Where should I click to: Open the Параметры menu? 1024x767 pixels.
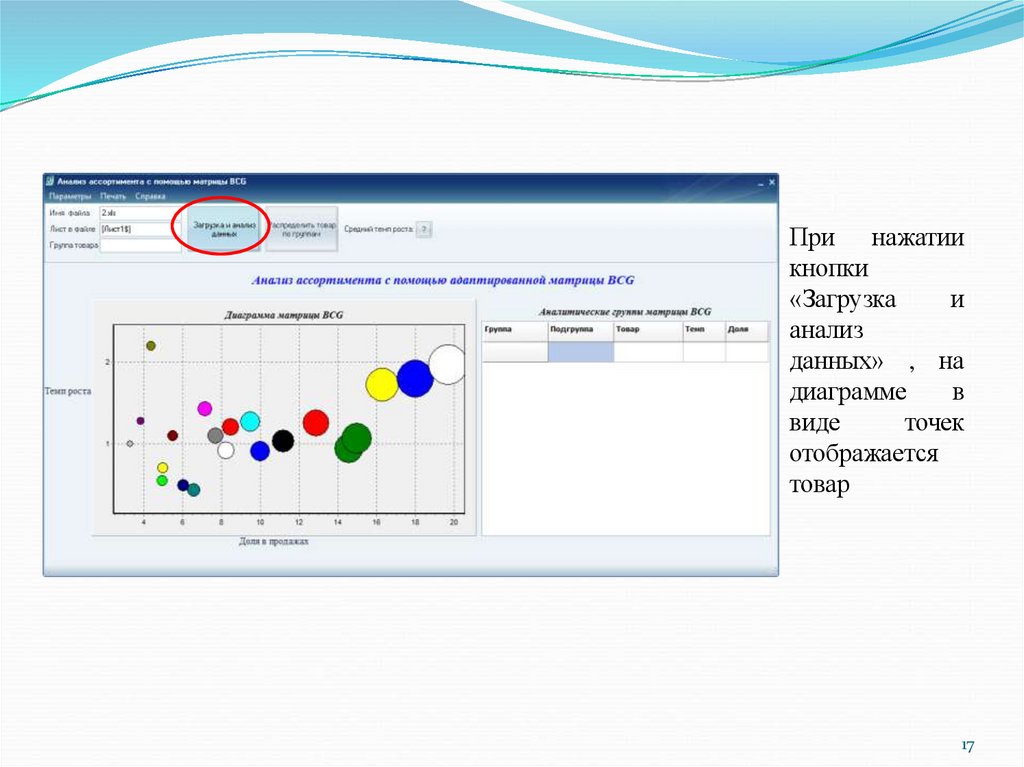coord(70,196)
